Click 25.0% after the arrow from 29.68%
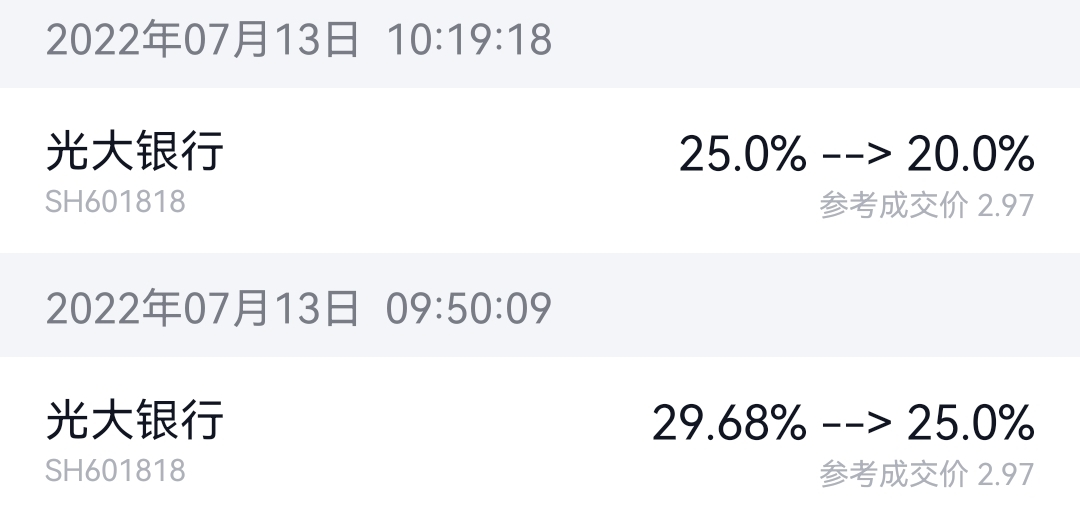This screenshot has width=1080, height=521. 970,424
